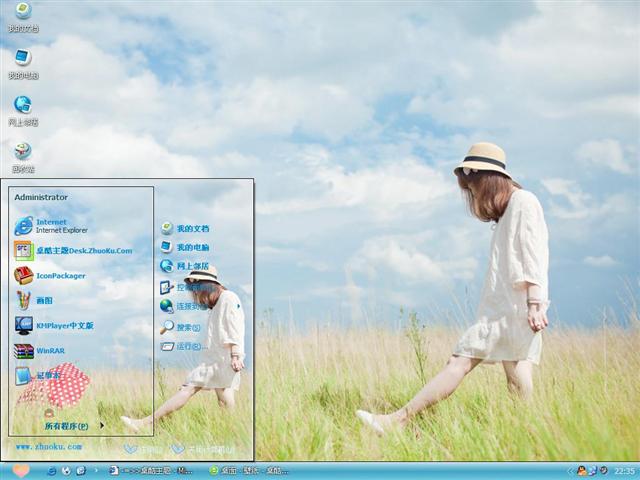The width and height of the screenshot is (640, 480).
Task: Click the Administrator user name
Action: coord(41,197)
